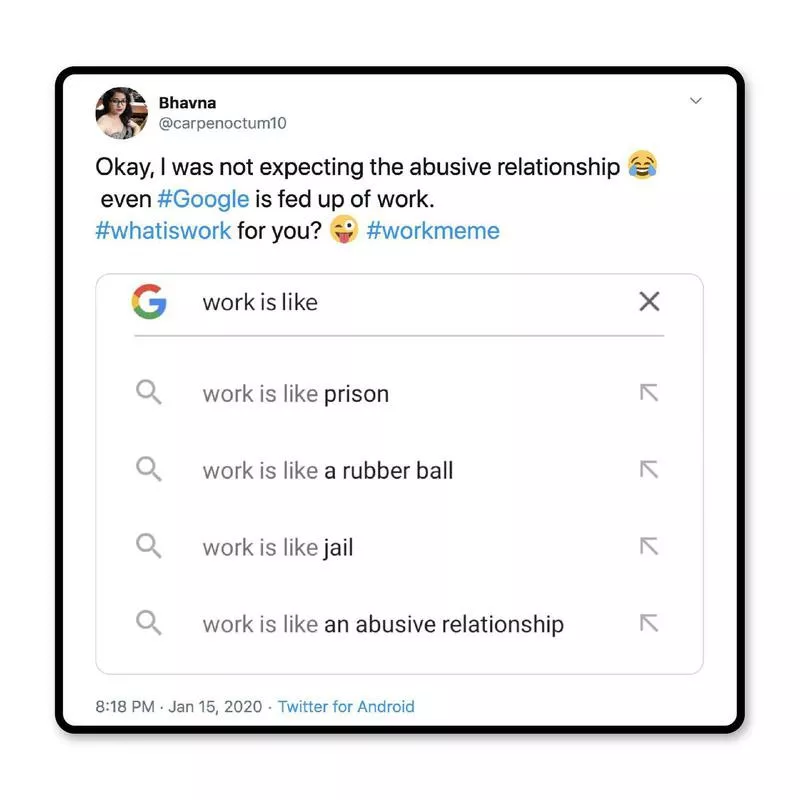Choose the suggestion 'work is like jail'

coord(281,547)
